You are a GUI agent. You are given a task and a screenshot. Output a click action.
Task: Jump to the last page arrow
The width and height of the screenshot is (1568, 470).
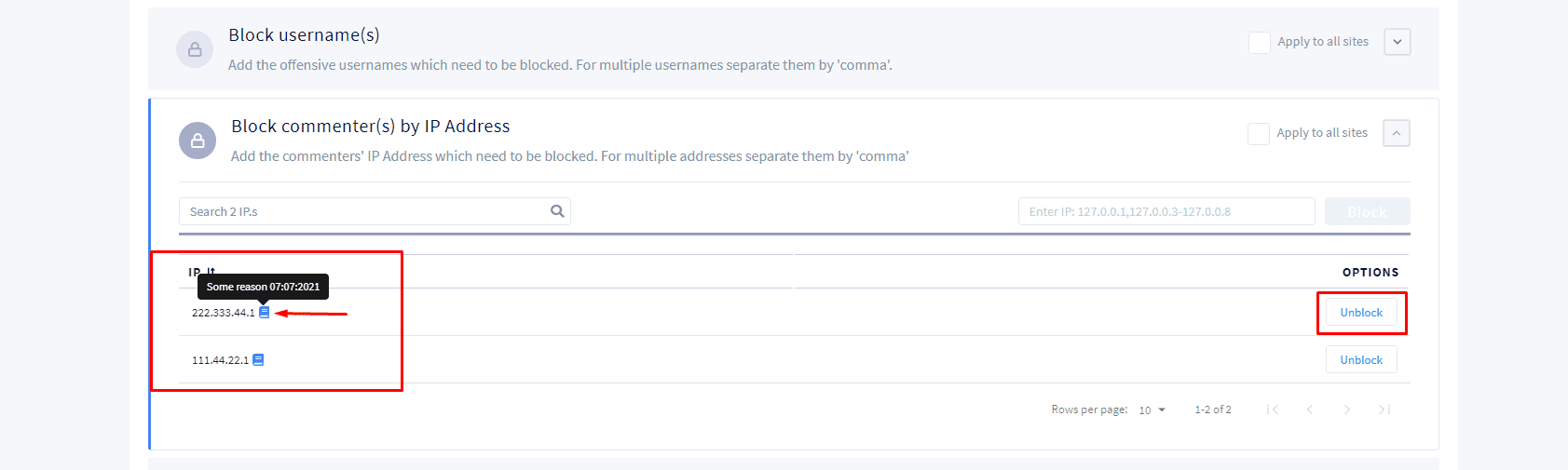pos(1384,410)
